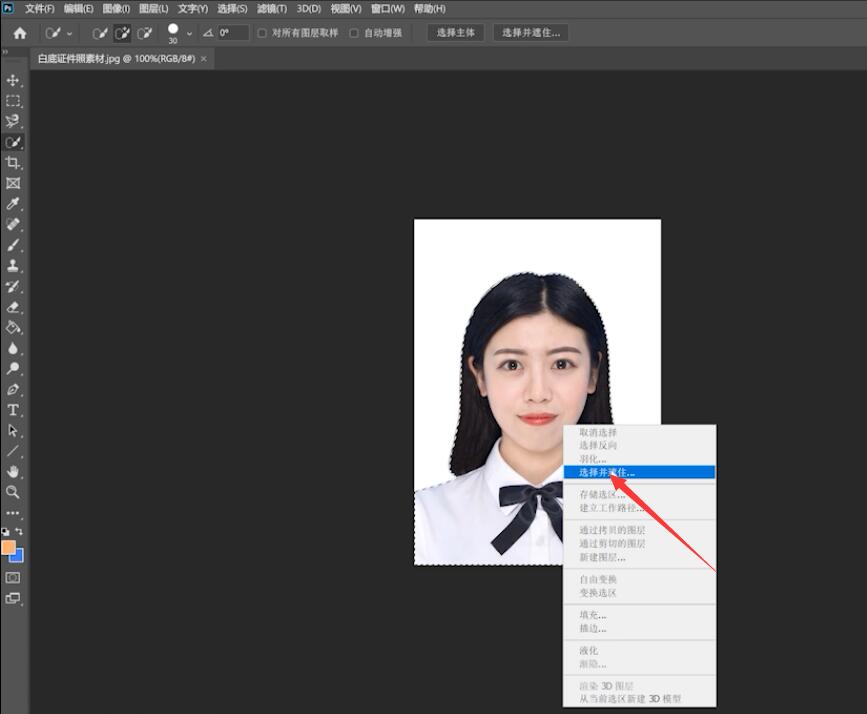This screenshot has height=714, width=867.
Task: Select the Move tool
Action: (x=13, y=81)
